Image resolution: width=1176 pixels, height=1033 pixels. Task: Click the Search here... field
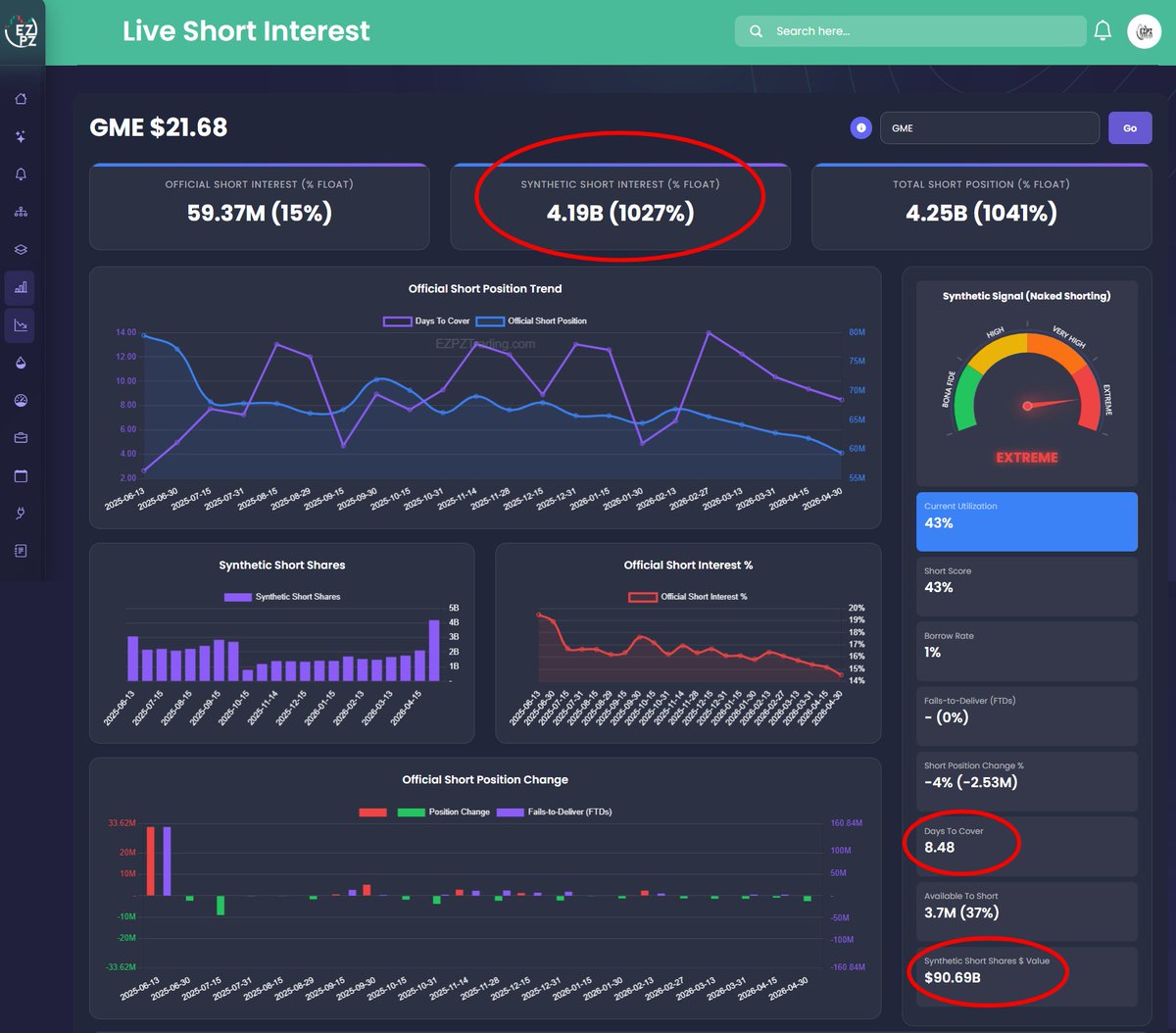(910, 31)
